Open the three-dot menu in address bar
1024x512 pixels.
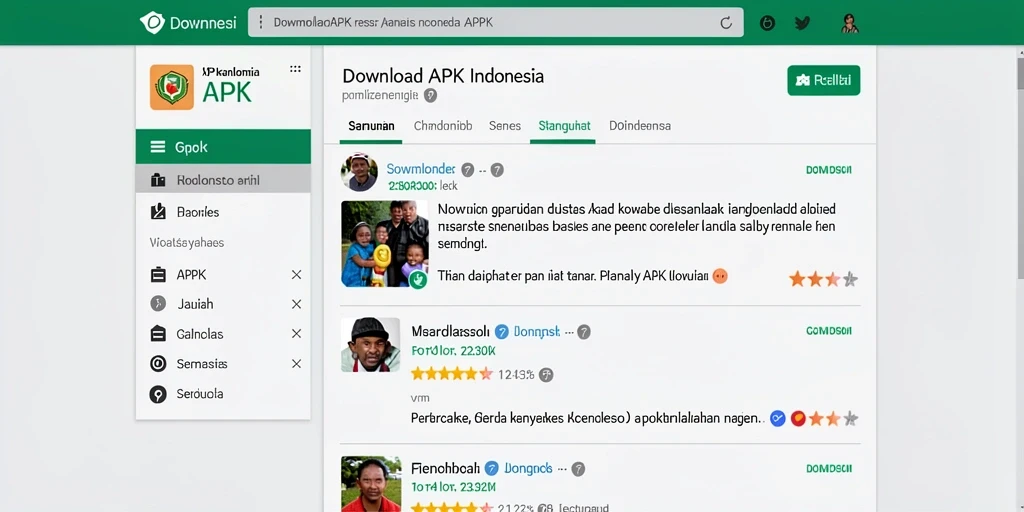click(x=261, y=22)
